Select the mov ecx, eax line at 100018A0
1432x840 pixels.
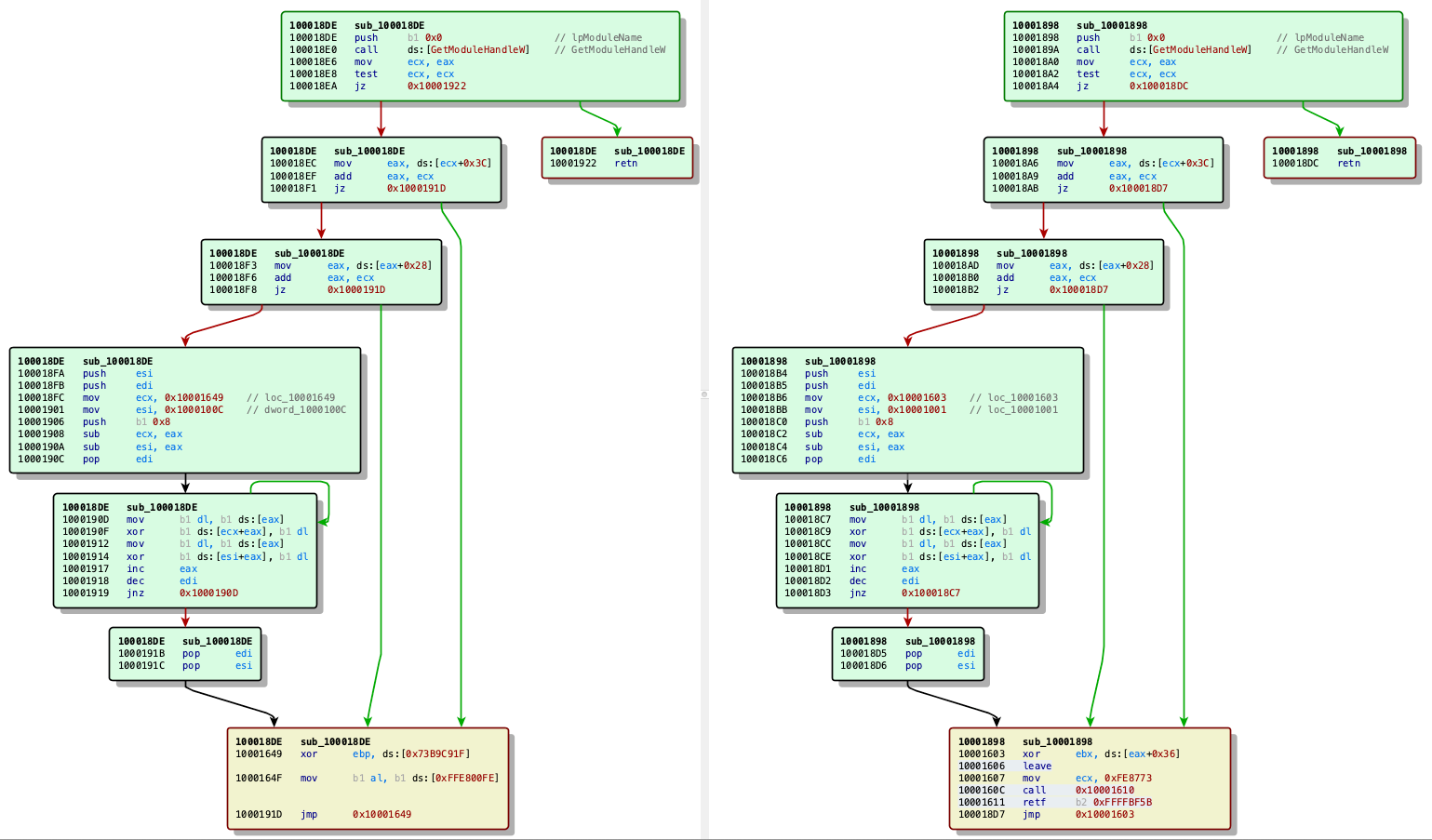1095,62
